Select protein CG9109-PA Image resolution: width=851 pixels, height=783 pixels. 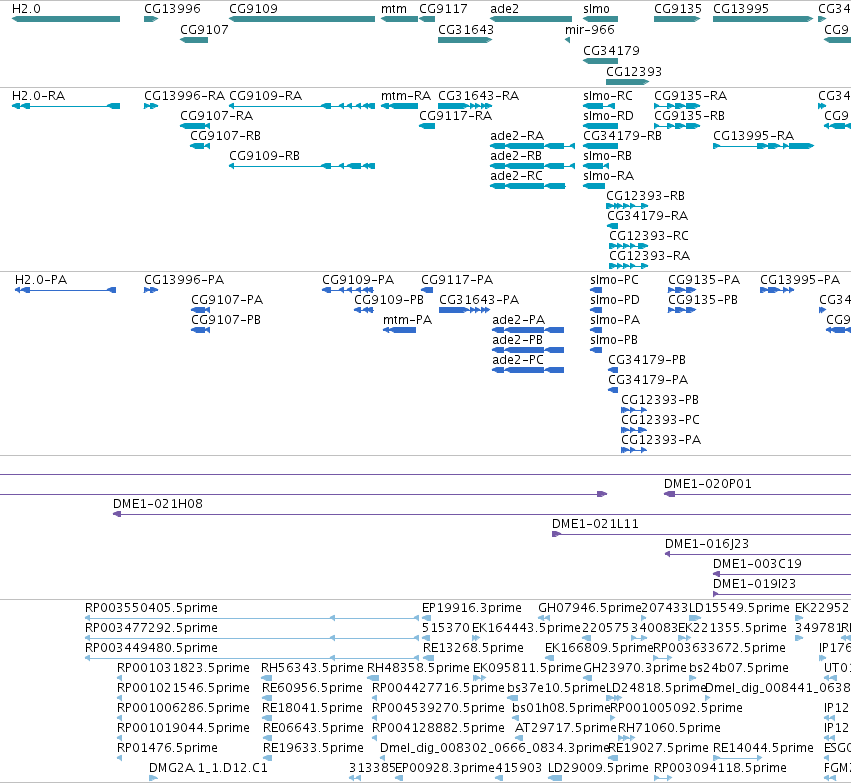pos(348,290)
